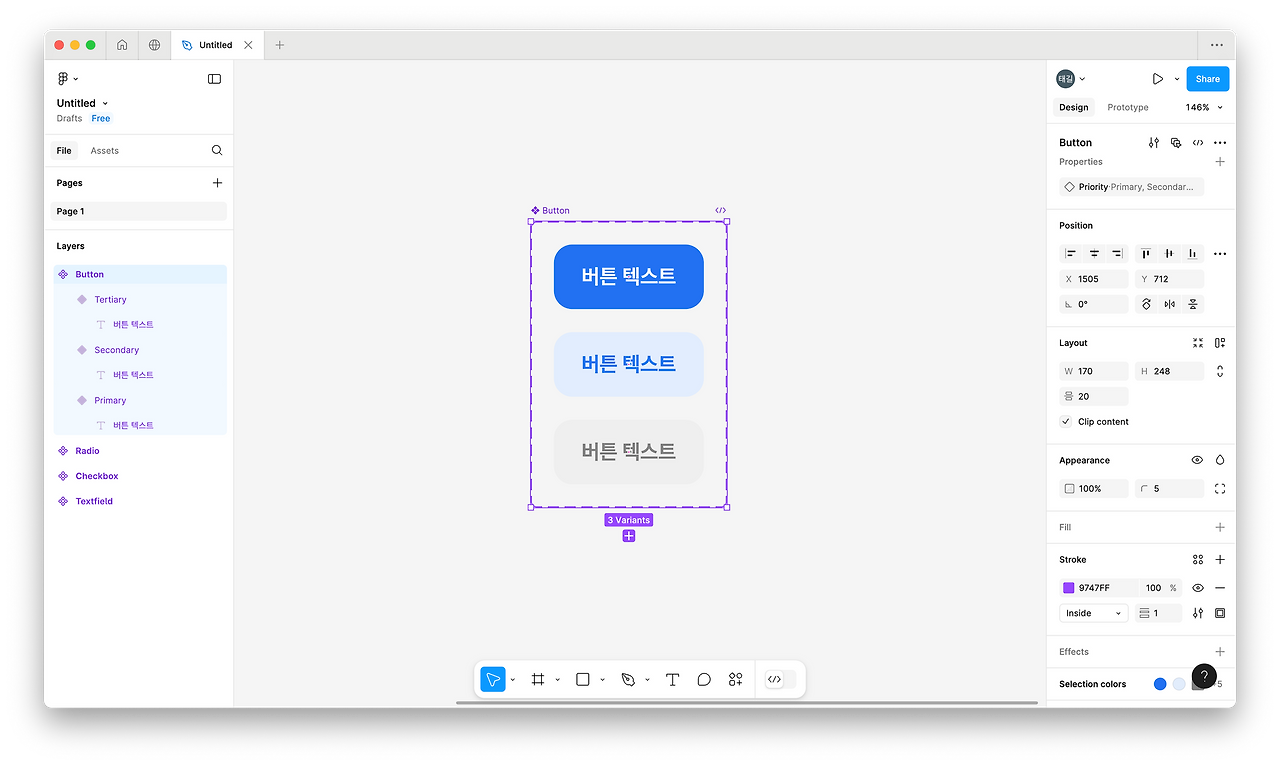Click the collapse-layout icon in Layout
This screenshot has width=1280, height=766.
pos(1198,343)
